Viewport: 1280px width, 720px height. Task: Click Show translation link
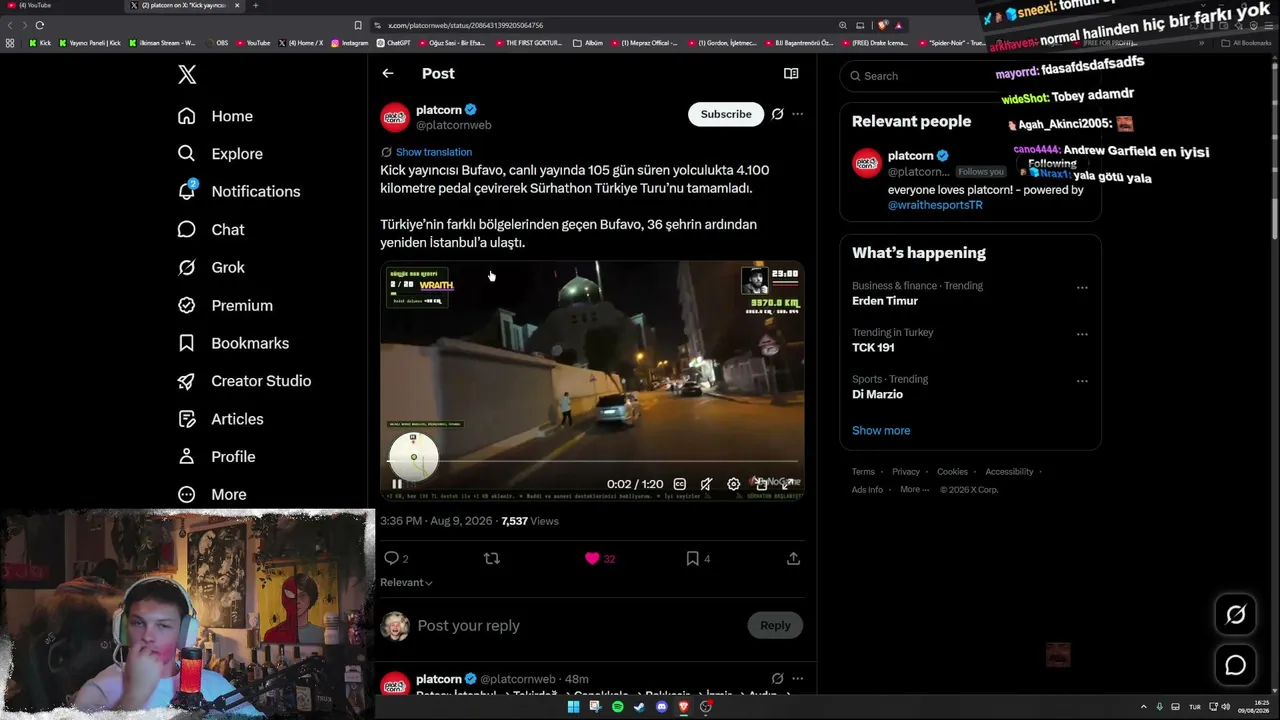tap(434, 152)
